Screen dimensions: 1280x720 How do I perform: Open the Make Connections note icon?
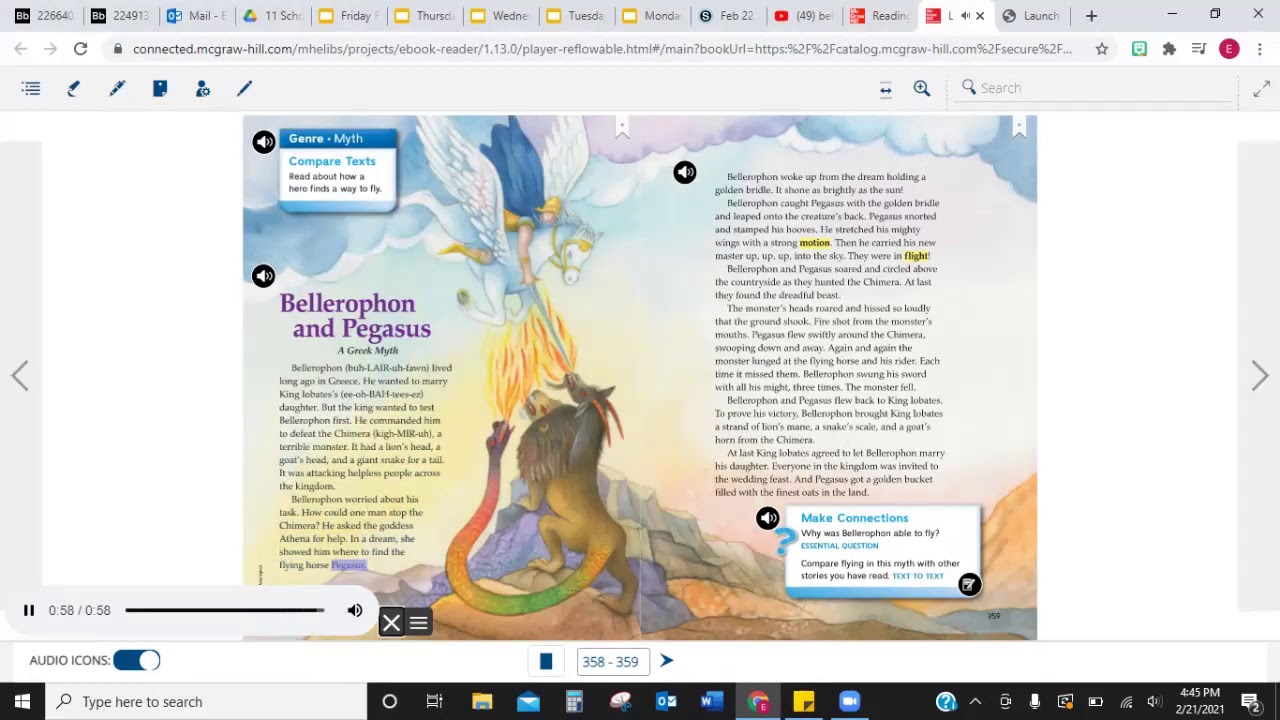pyautogui.click(x=969, y=585)
